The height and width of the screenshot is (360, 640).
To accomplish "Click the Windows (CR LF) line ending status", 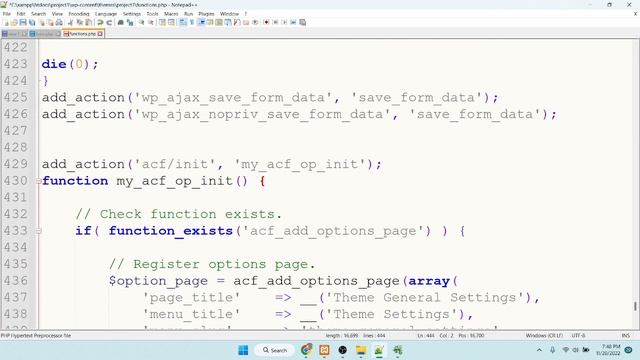I will pyautogui.click(x=544, y=336).
